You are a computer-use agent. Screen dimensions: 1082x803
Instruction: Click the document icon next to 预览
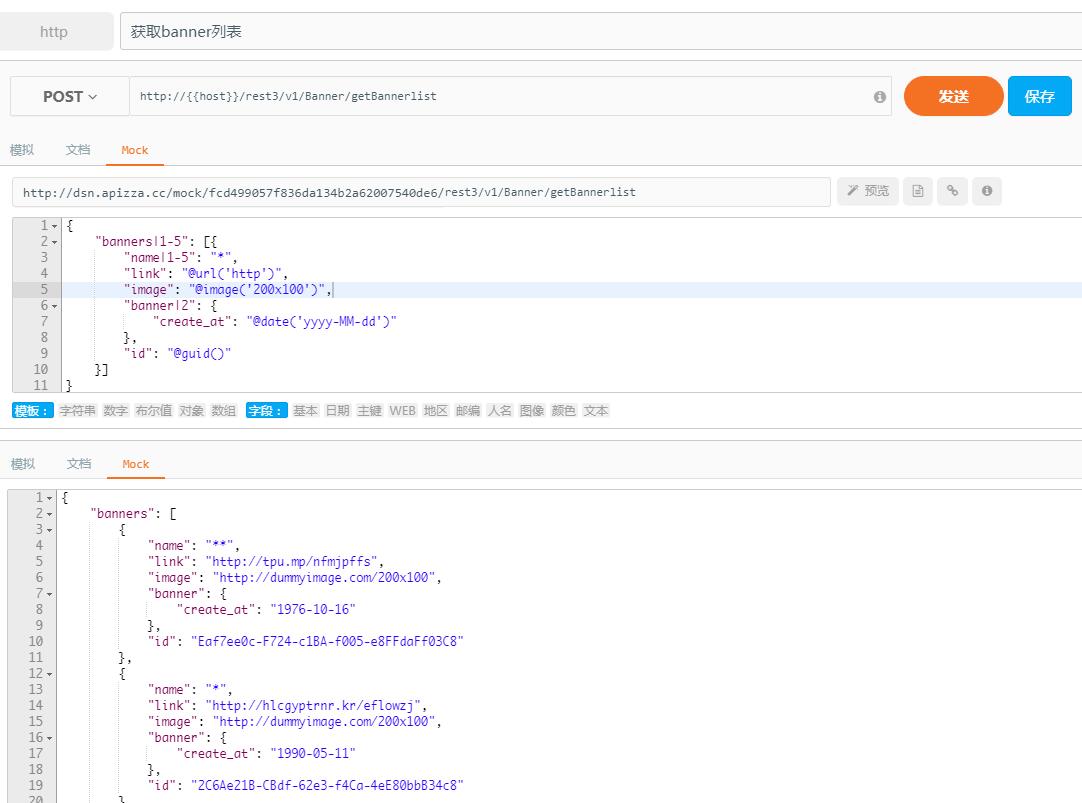point(918,191)
